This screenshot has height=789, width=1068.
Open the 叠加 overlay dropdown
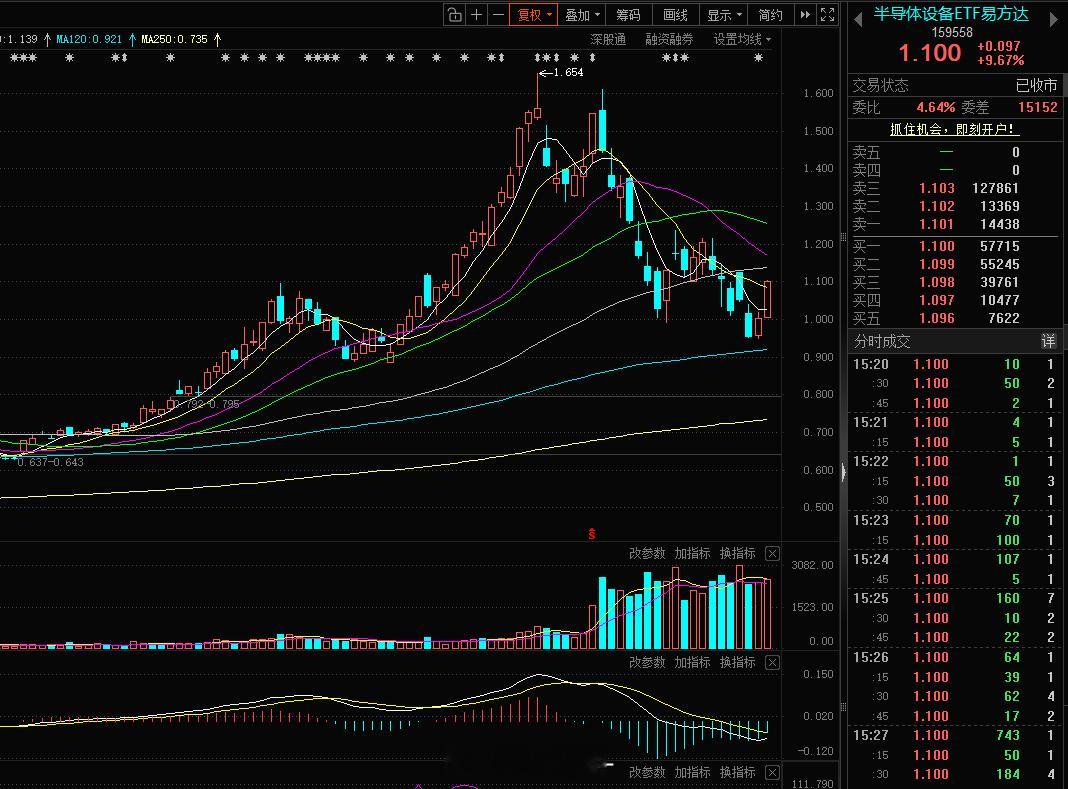(x=582, y=14)
